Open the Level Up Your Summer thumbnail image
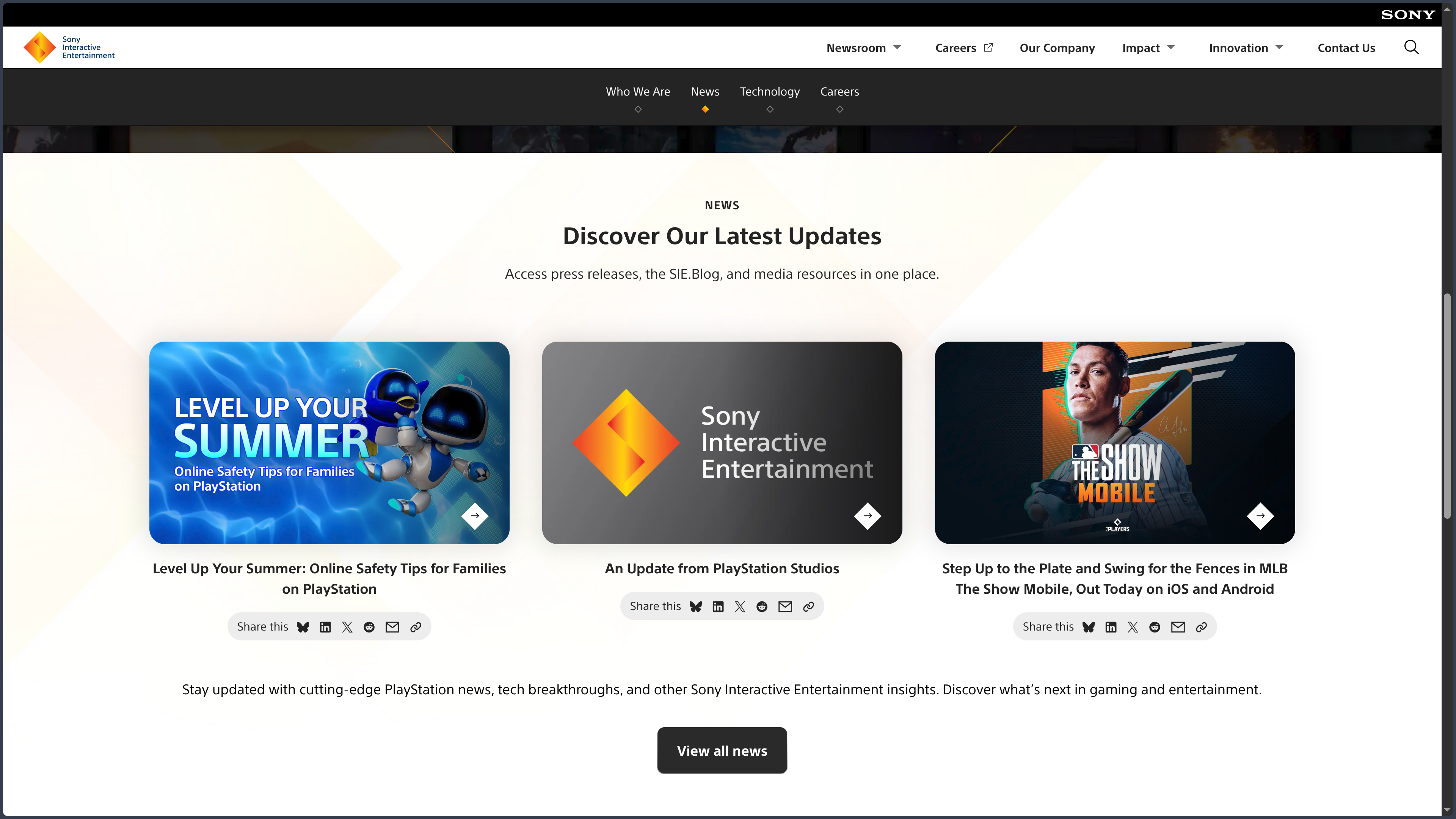This screenshot has height=819, width=1456. pos(329,442)
